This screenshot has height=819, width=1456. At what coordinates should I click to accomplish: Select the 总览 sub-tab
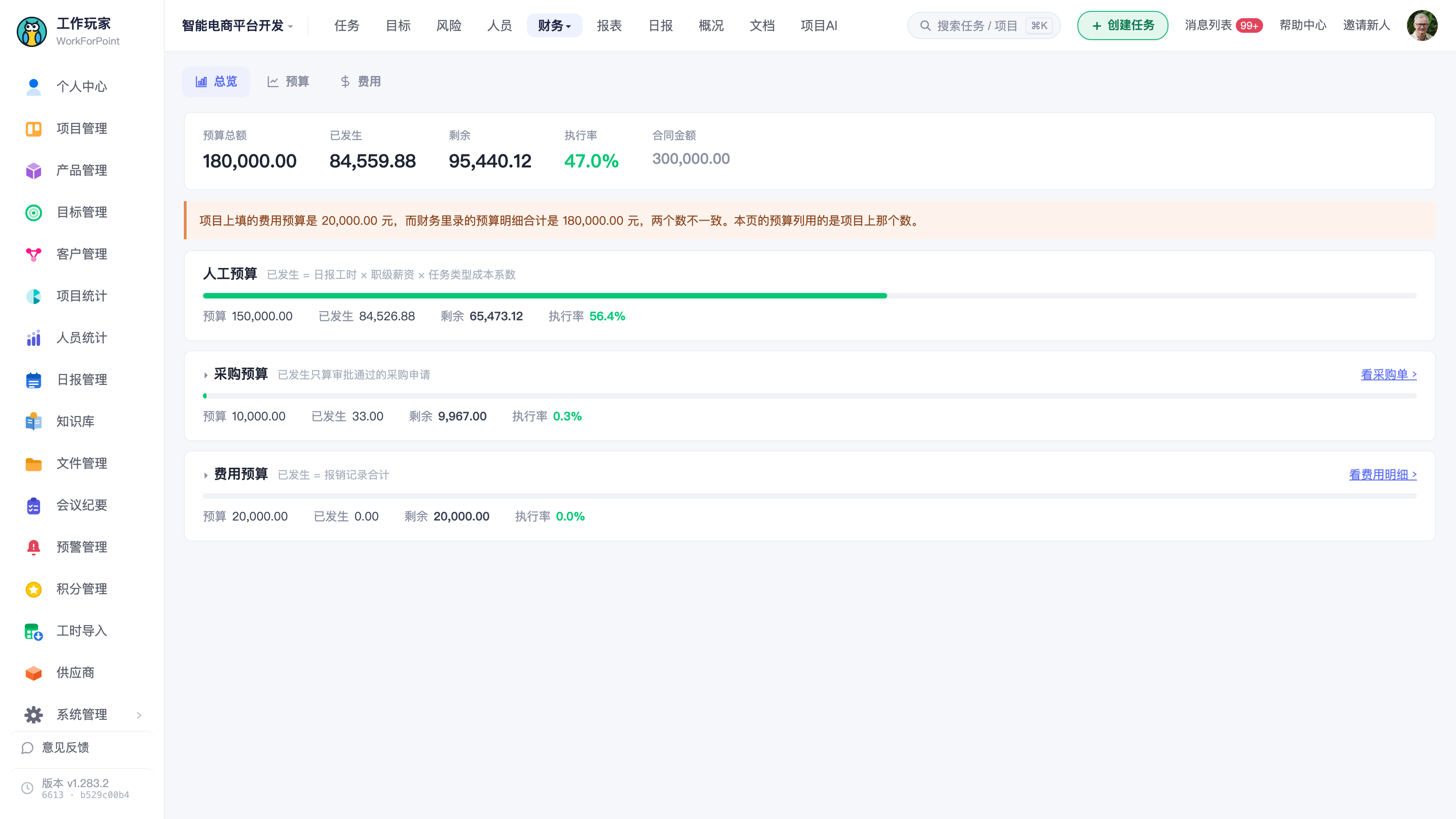coord(216,81)
